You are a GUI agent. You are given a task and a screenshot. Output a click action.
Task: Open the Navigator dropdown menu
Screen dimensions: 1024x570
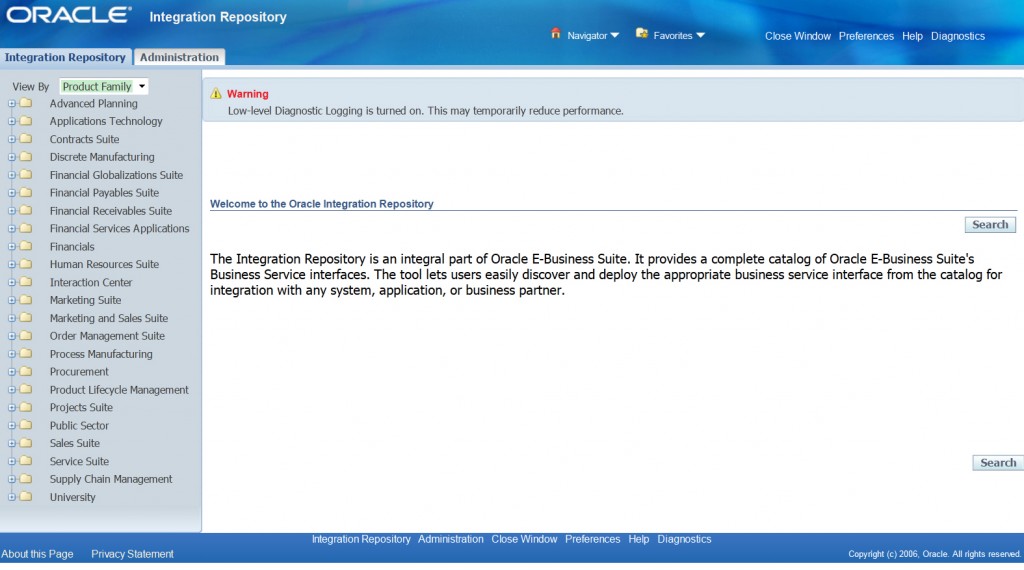tap(592, 36)
